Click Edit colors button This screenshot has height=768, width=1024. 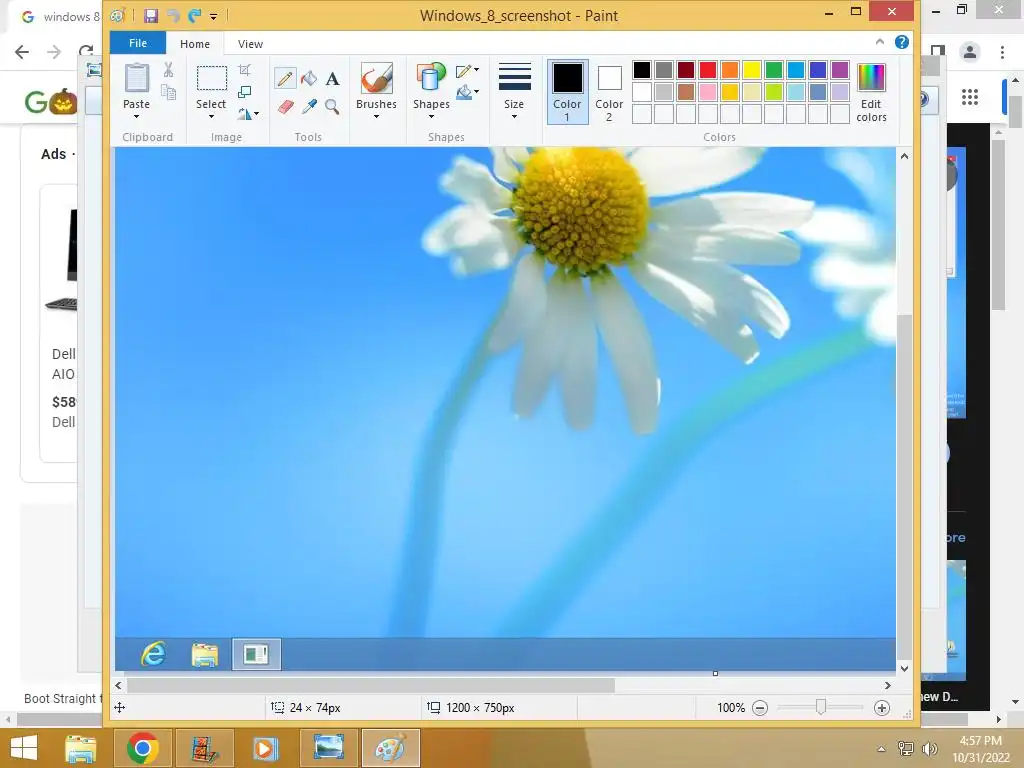[x=871, y=91]
